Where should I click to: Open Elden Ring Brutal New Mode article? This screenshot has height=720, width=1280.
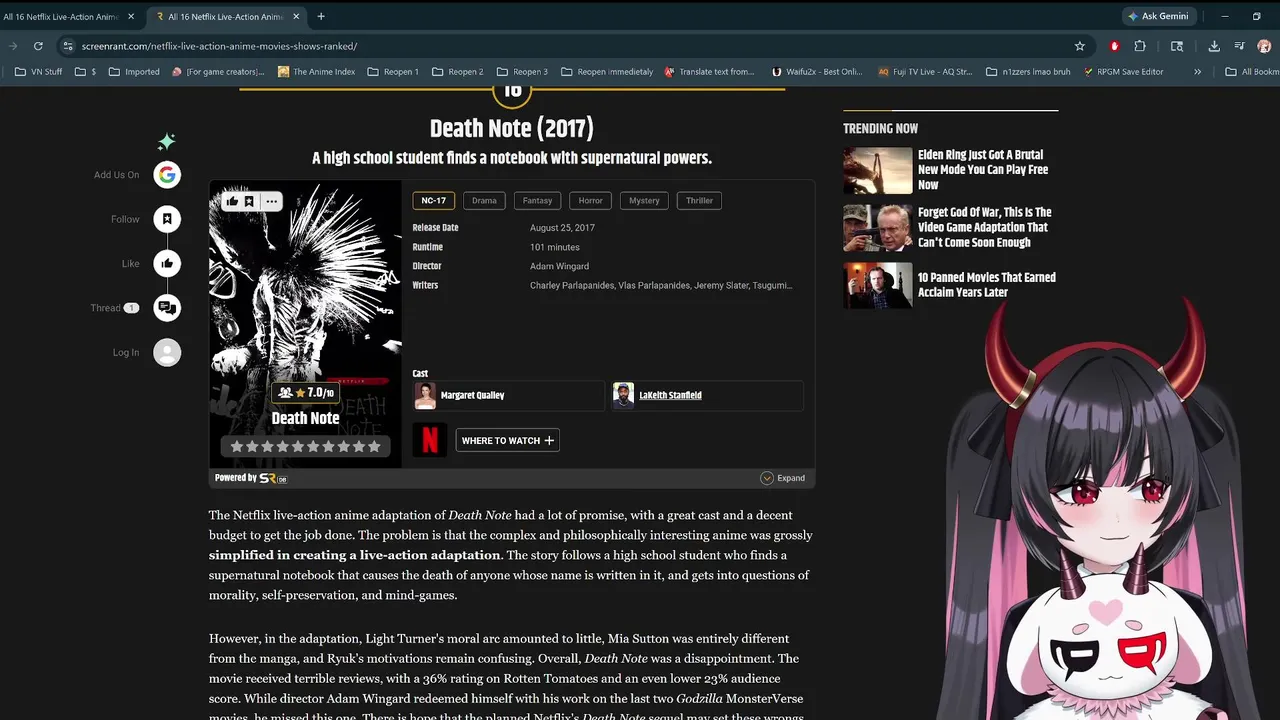tap(983, 170)
